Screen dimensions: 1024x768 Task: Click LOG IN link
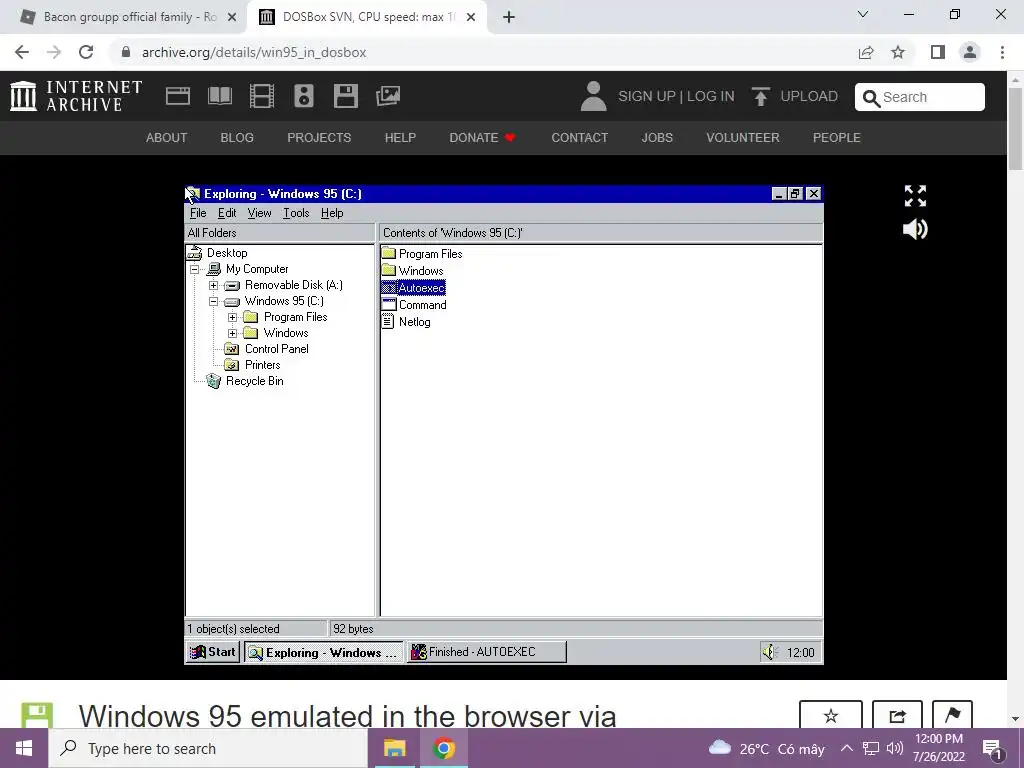tap(711, 97)
